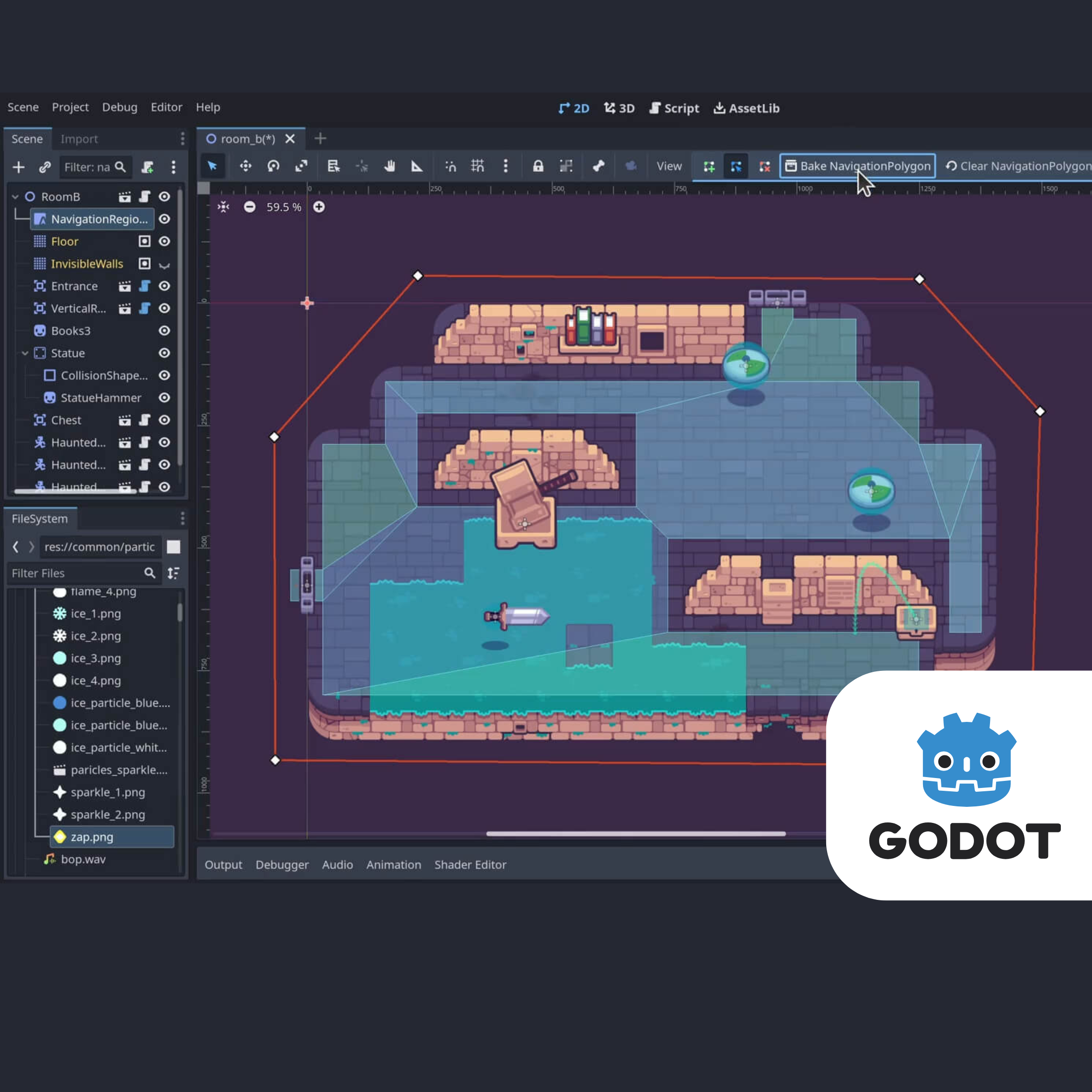1092x1092 pixels.
Task: Lock the selected node with padlock icon
Action: coord(538,166)
